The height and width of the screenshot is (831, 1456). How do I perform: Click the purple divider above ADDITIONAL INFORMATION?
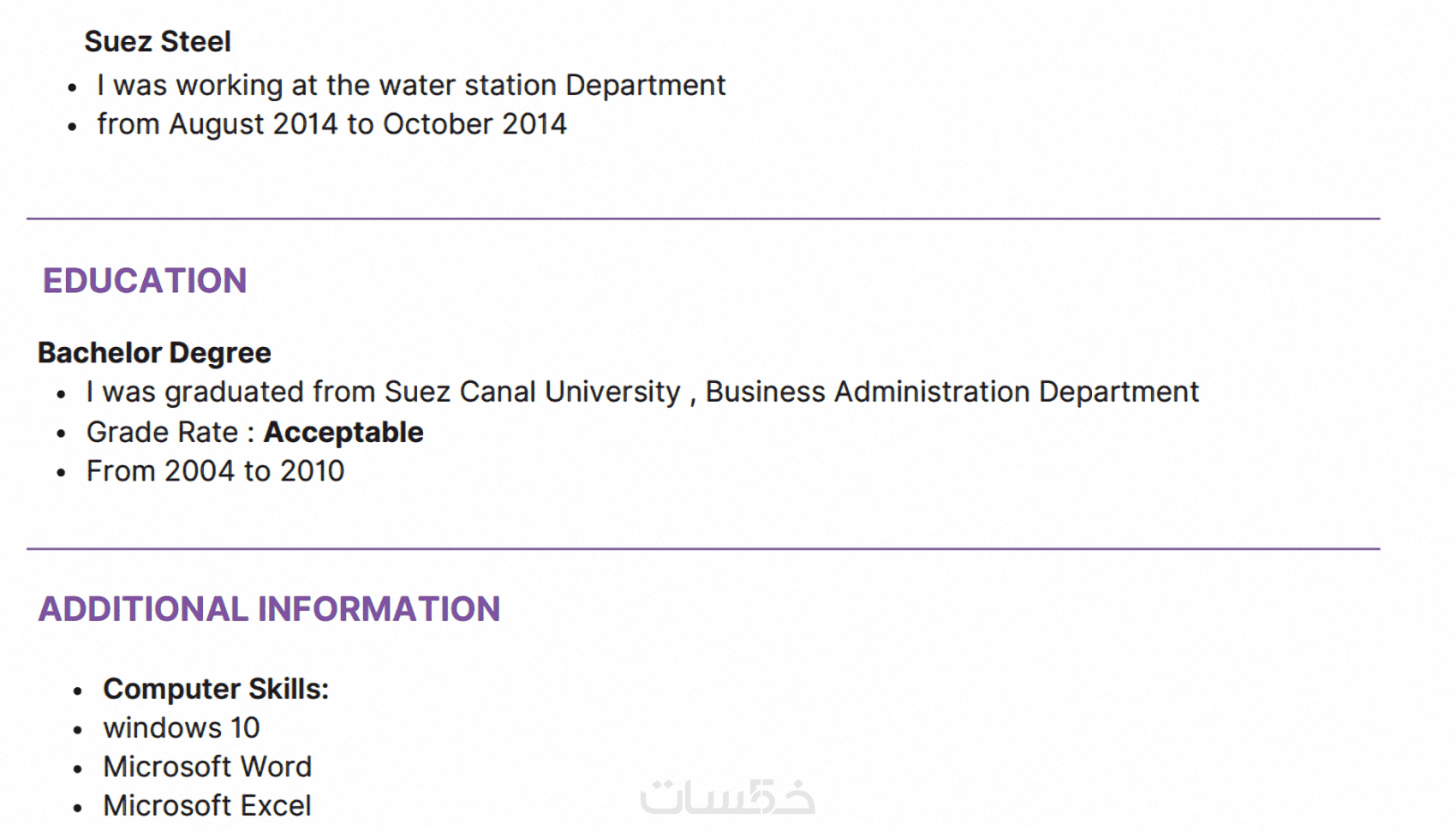[x=702, y=548]
